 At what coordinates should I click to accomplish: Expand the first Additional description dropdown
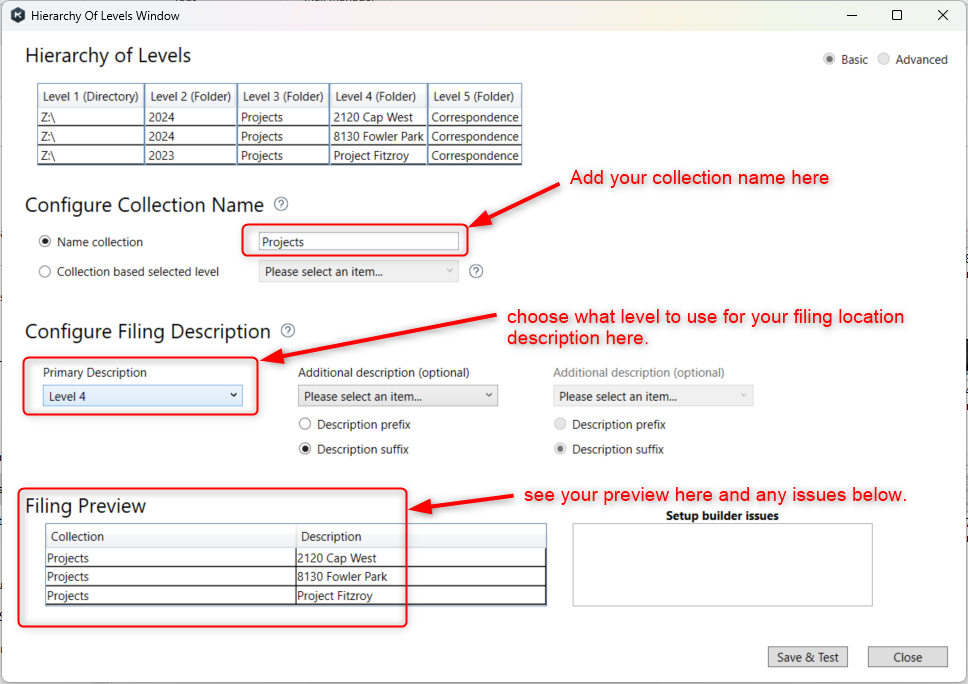click(x=397, y=396)
